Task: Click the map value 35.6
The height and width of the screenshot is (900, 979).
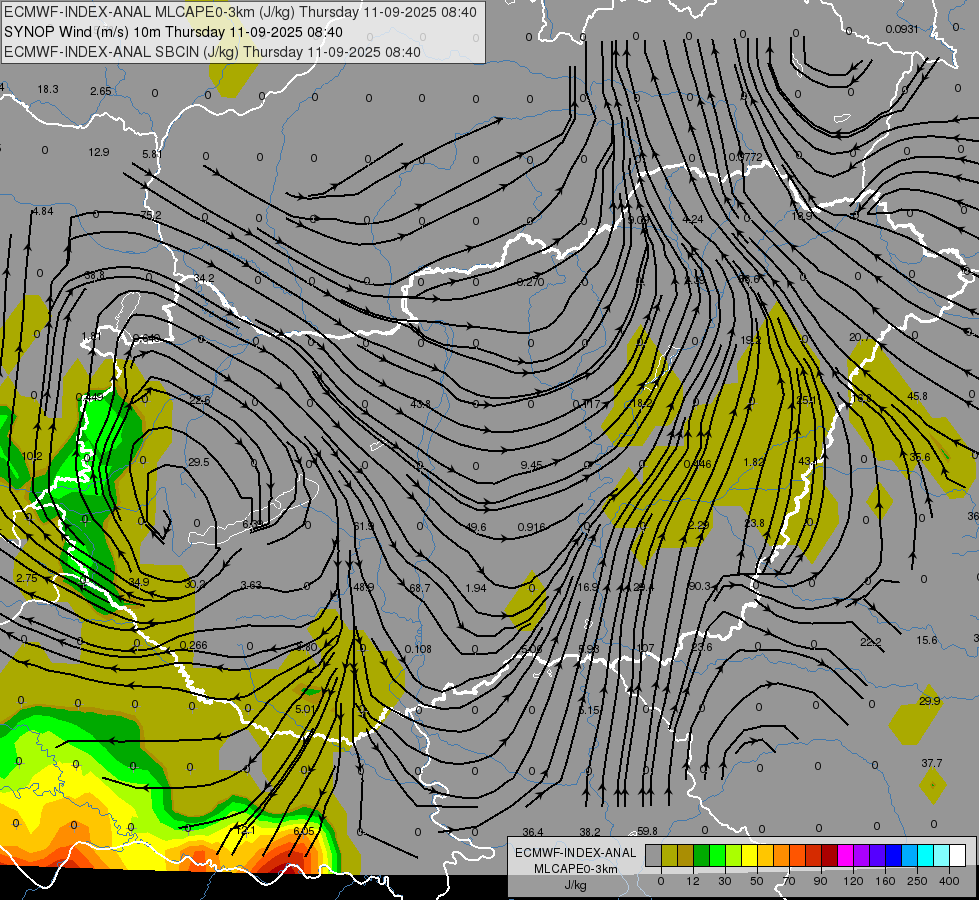Action: (x=920, y=457)
